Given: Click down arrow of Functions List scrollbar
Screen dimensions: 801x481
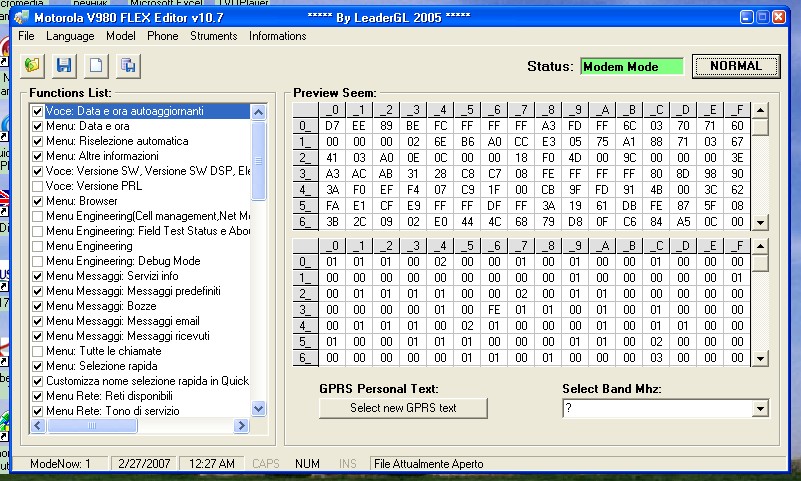Looking at the screenshot, I should coord(258,408).
